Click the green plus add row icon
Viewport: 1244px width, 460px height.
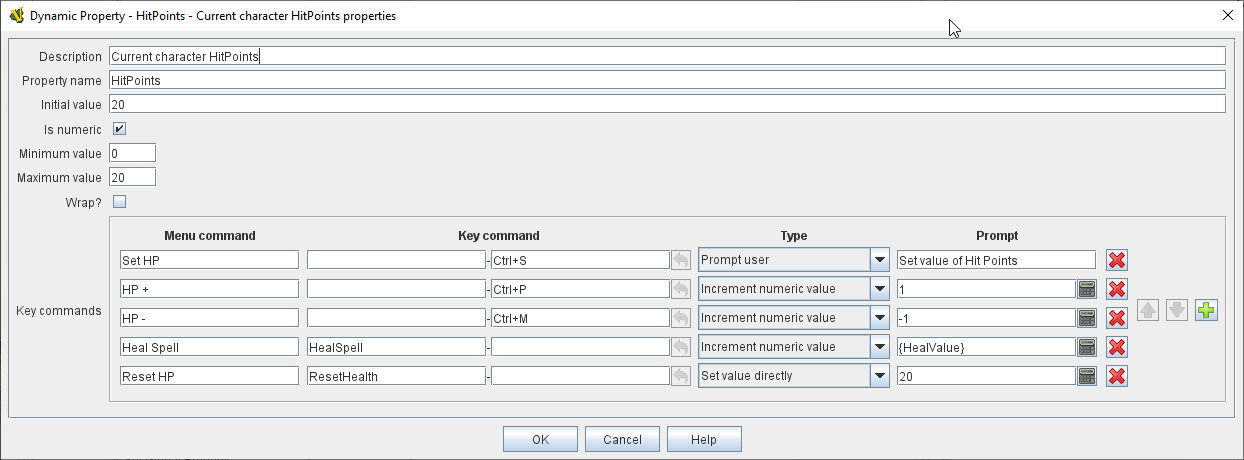[x=1206, y=310]
